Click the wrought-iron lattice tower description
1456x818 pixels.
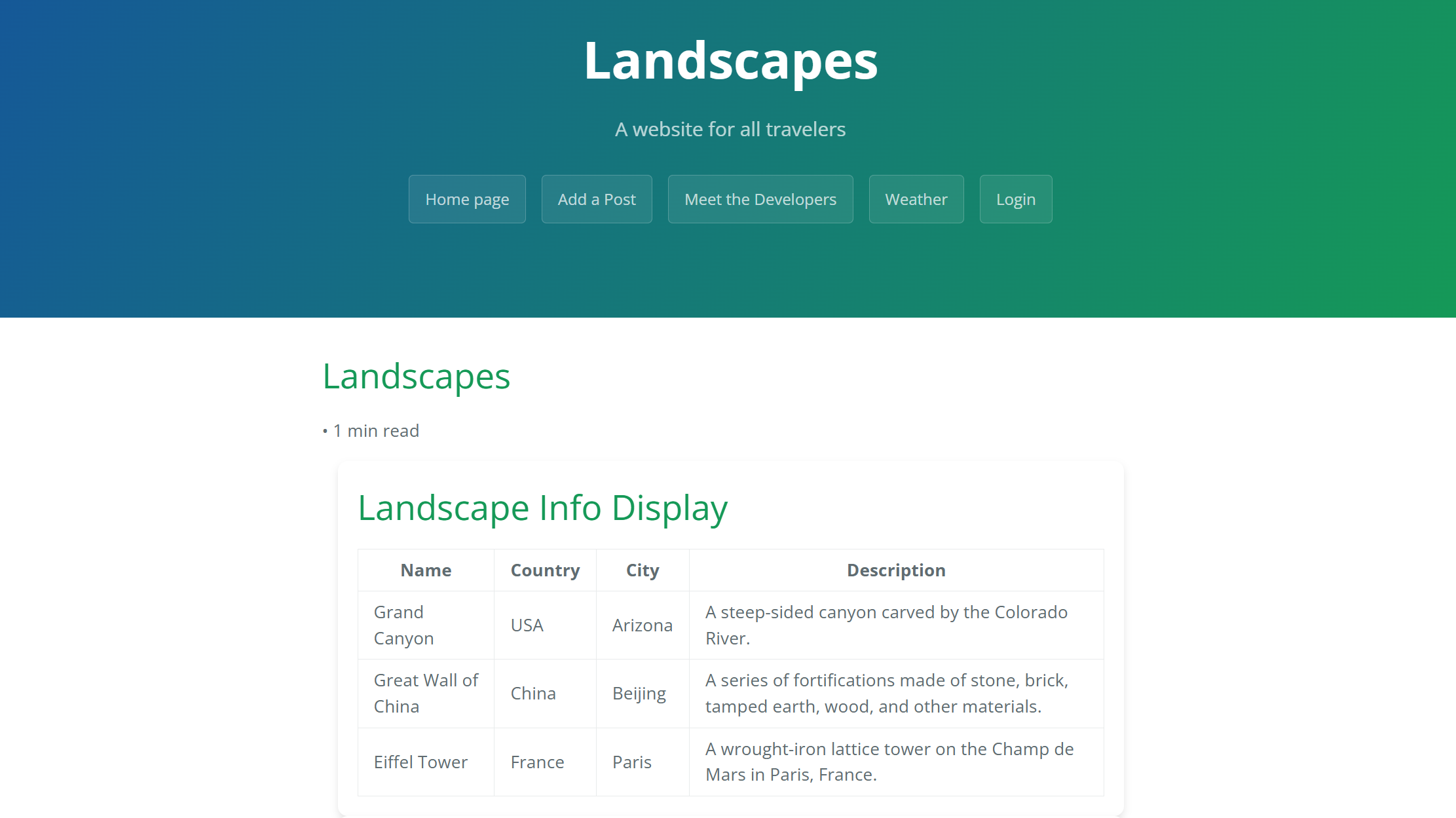[896, 762]
